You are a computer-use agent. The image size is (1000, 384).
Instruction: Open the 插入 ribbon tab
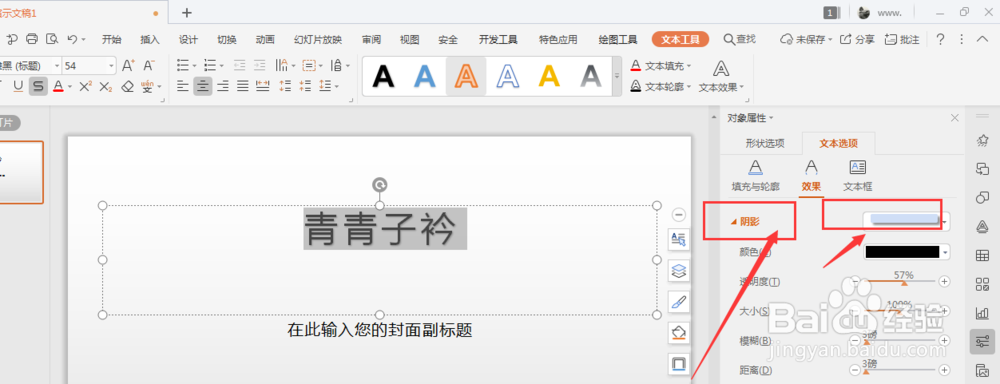click(150, 40)
